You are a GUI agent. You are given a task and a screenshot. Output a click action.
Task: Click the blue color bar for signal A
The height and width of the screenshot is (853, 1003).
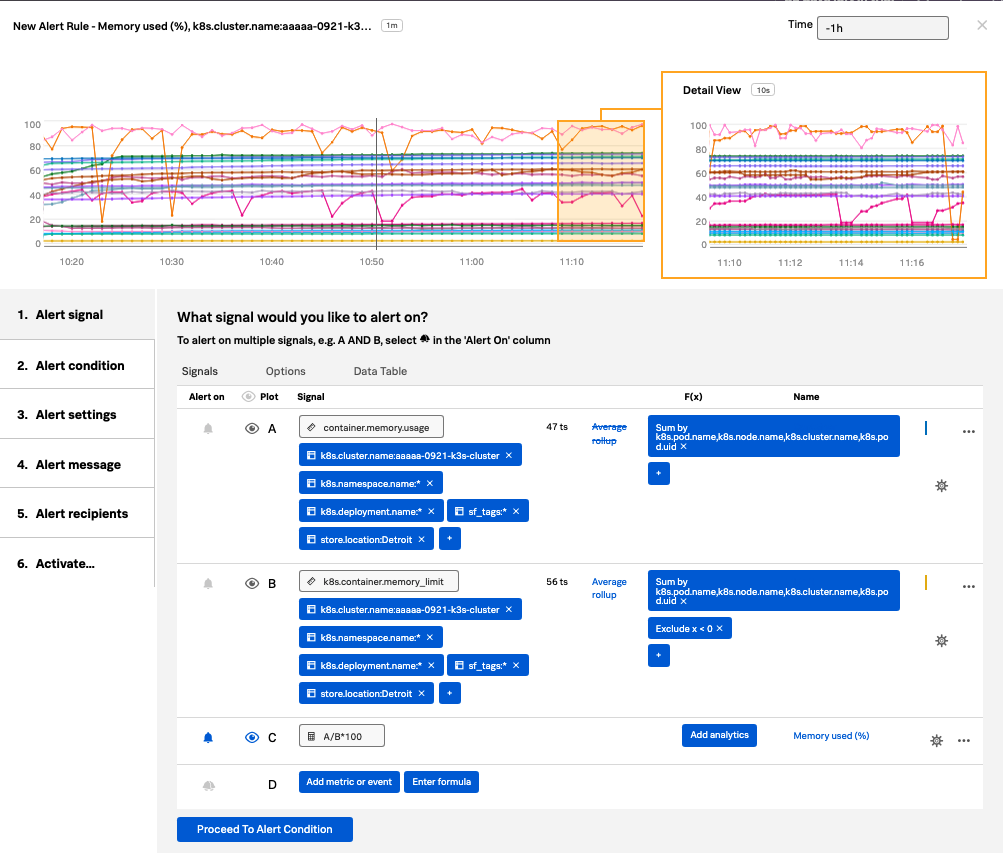[926, 428]
